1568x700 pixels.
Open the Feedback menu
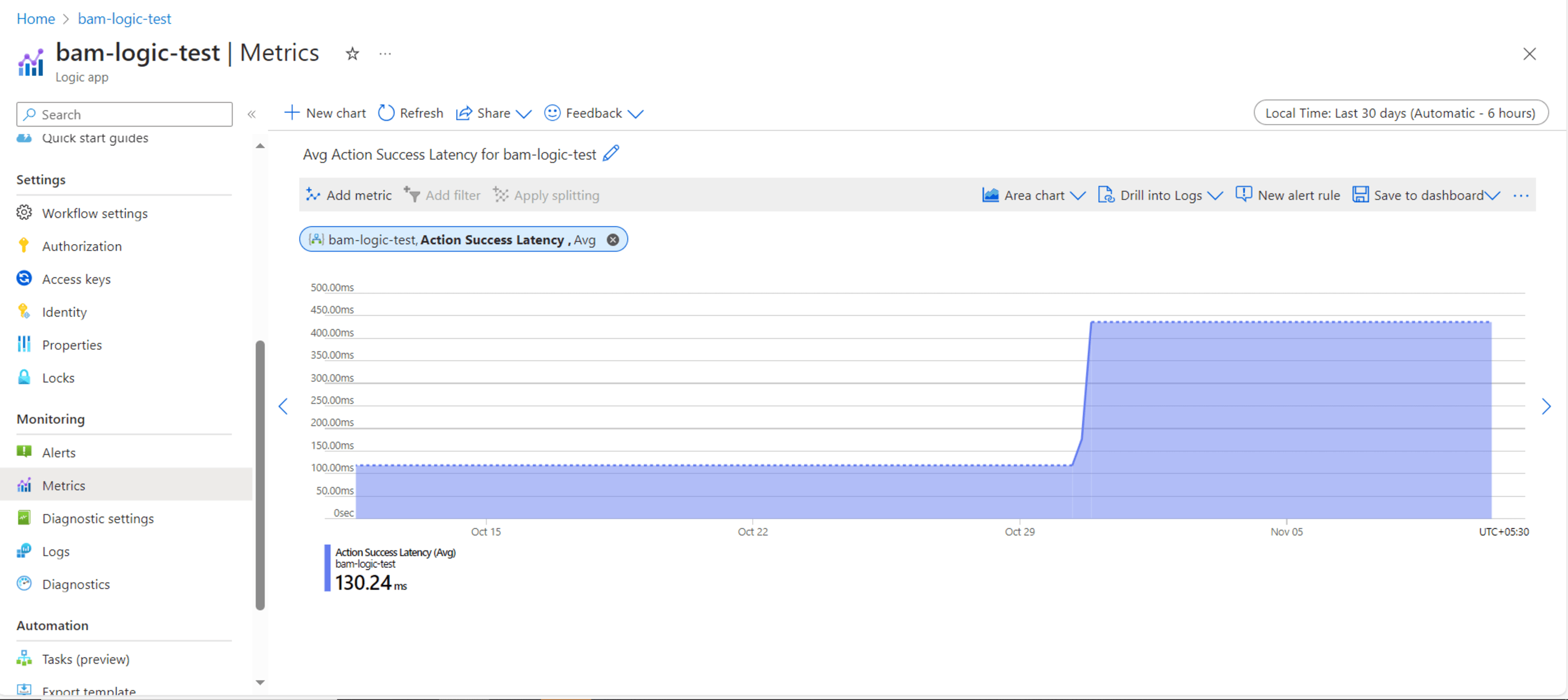click(594, 113)
